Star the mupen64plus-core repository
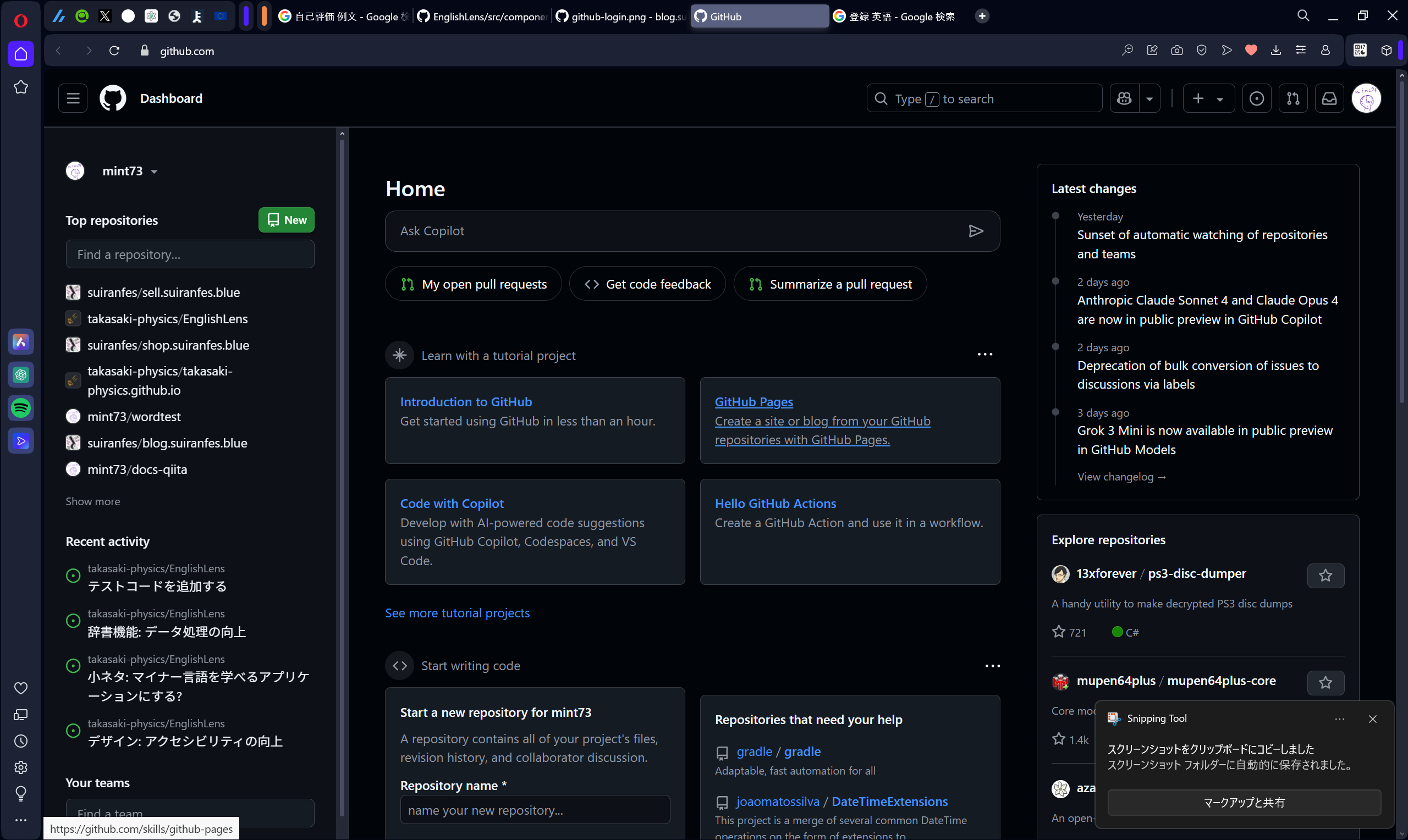 (x=1326, y=683)
